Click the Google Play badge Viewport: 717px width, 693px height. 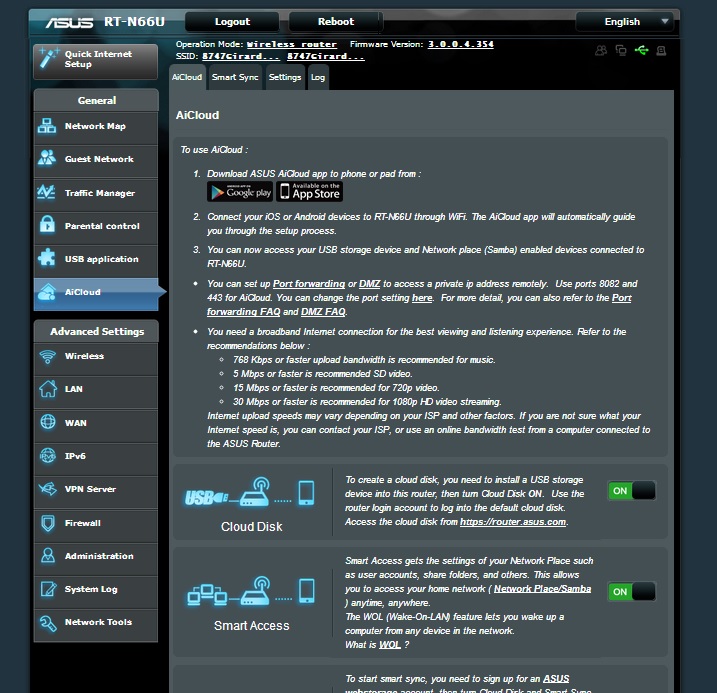tap(240, 192)
